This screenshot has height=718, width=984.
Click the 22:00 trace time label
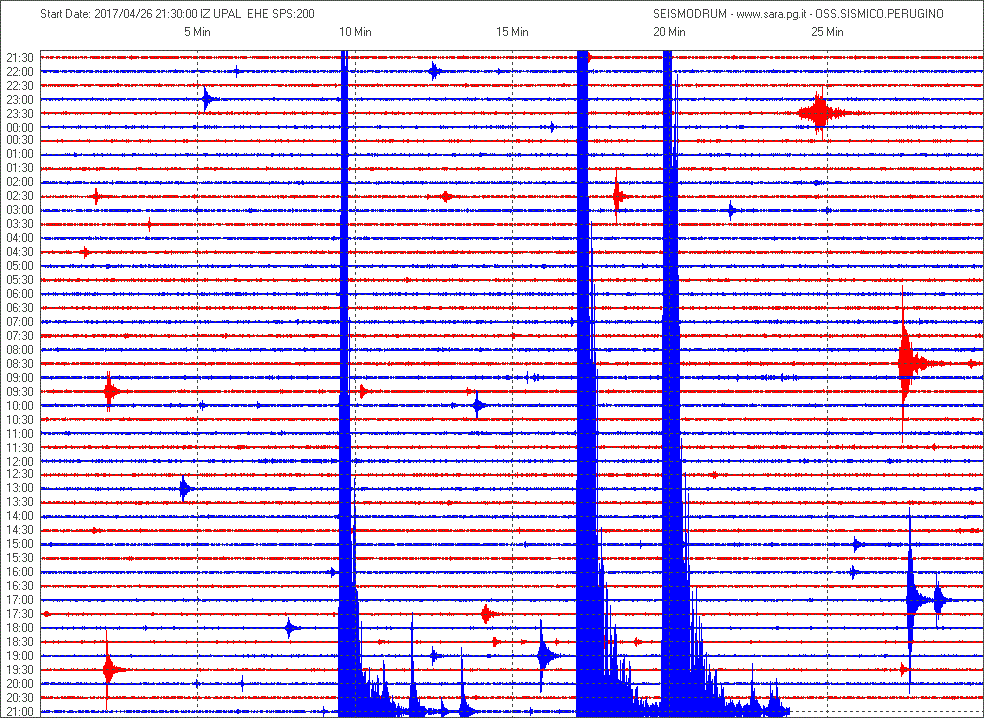click(x=19, y=72)
